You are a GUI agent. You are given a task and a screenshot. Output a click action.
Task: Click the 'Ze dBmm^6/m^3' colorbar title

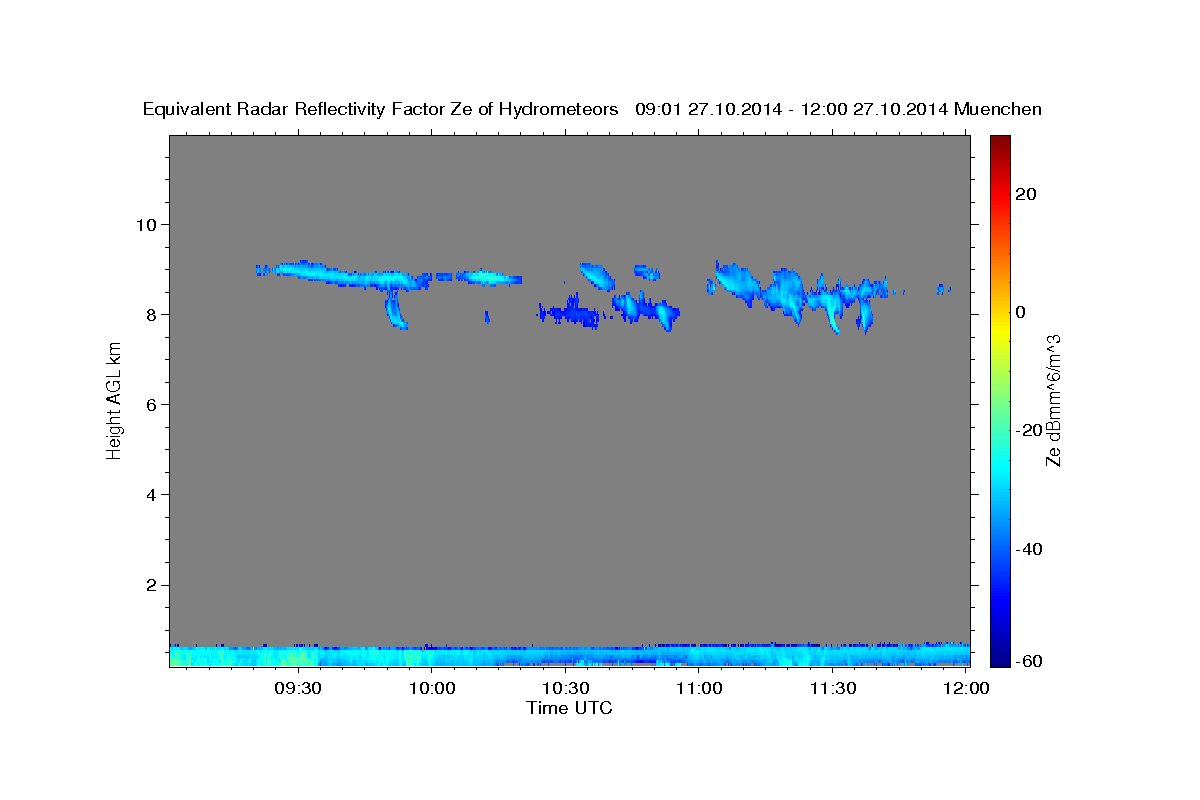[1053, 401]
